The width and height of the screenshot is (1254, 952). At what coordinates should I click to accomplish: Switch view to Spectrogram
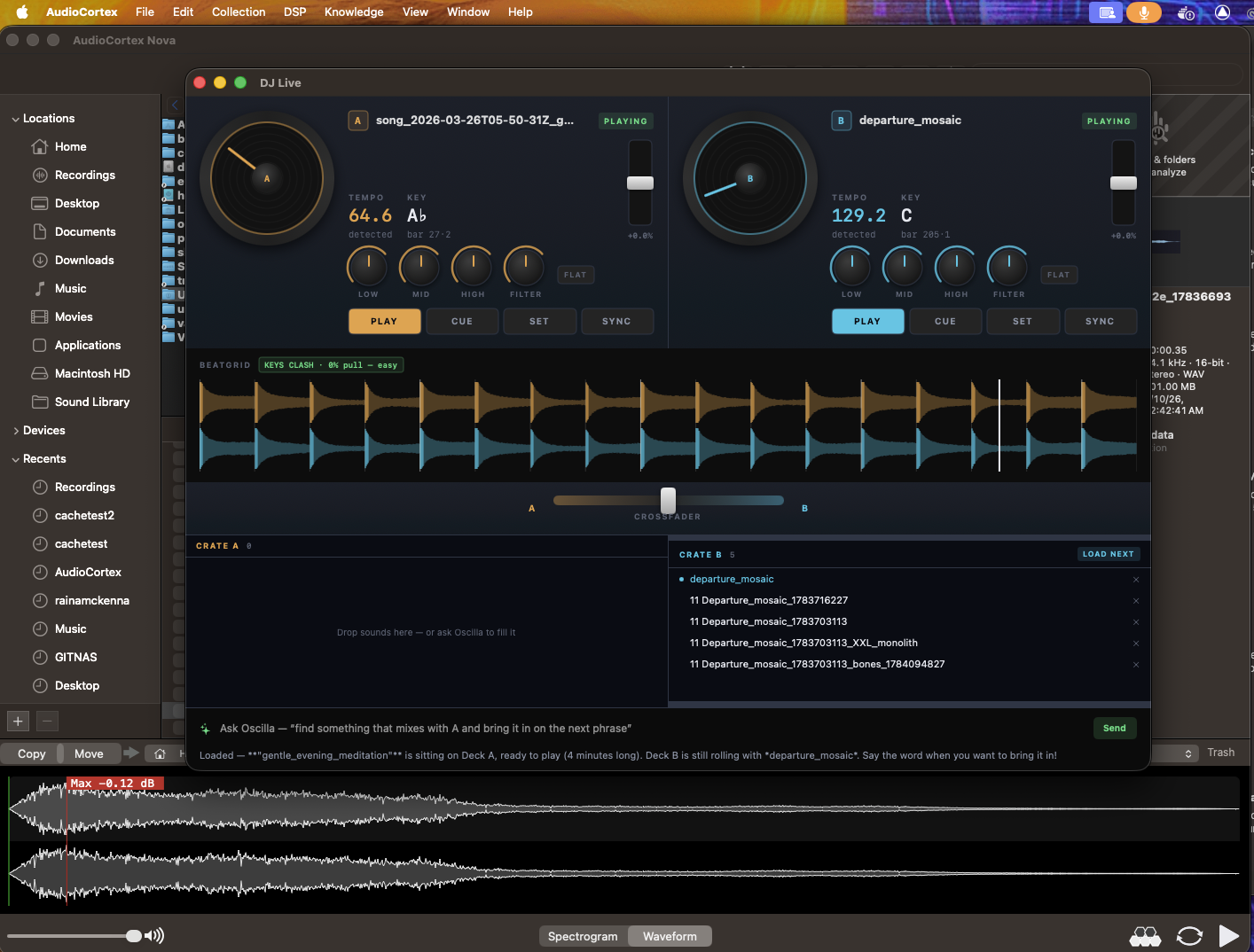[583, 936]
